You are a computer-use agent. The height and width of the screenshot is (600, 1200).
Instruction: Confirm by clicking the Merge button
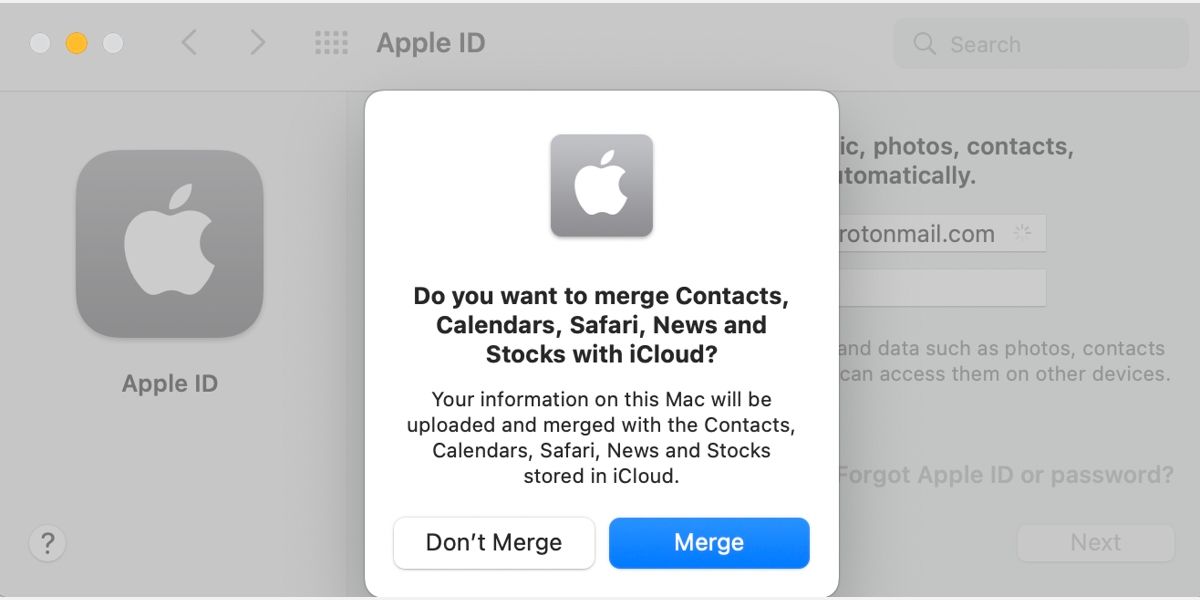click(x=709, y=542)
